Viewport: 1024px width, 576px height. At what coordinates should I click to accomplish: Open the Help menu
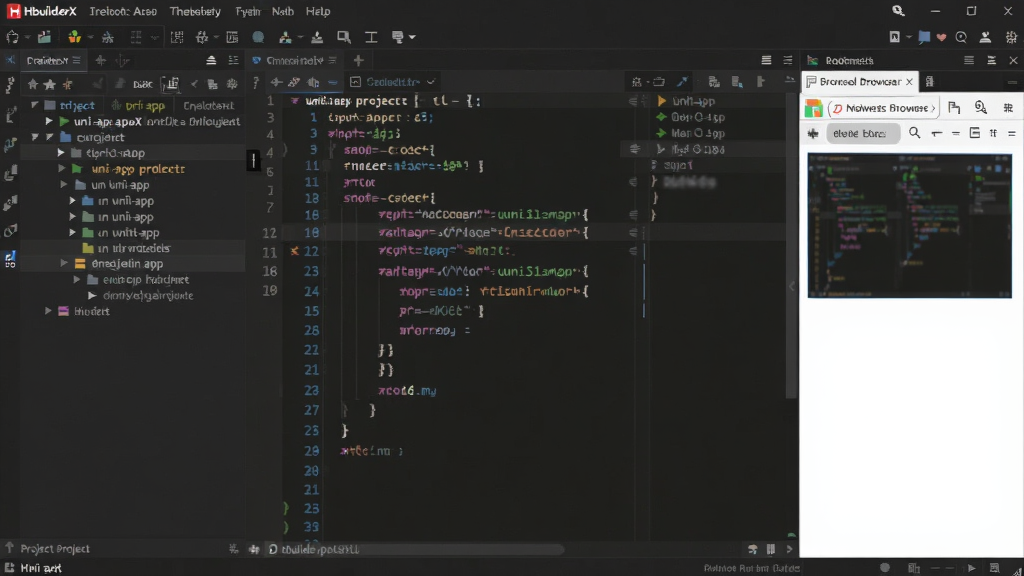pyautogui.click(x=318, y=11)
